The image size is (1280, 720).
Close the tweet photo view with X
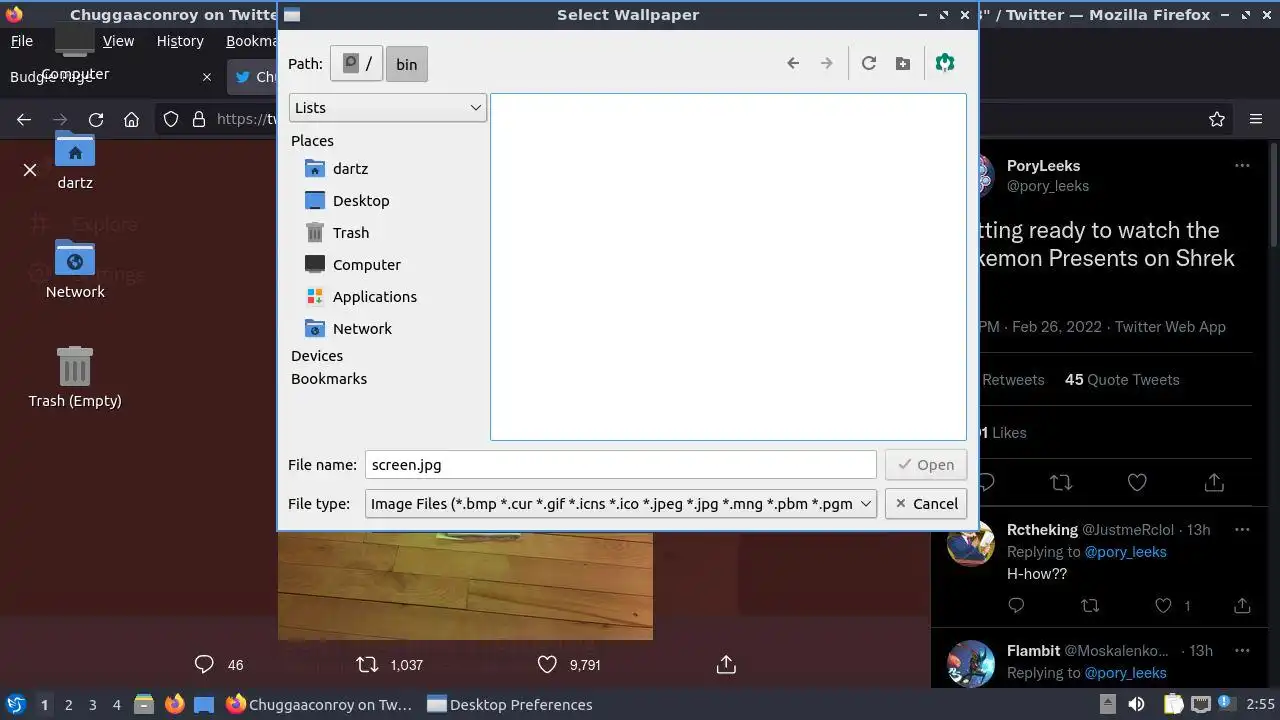pos(30,170)
